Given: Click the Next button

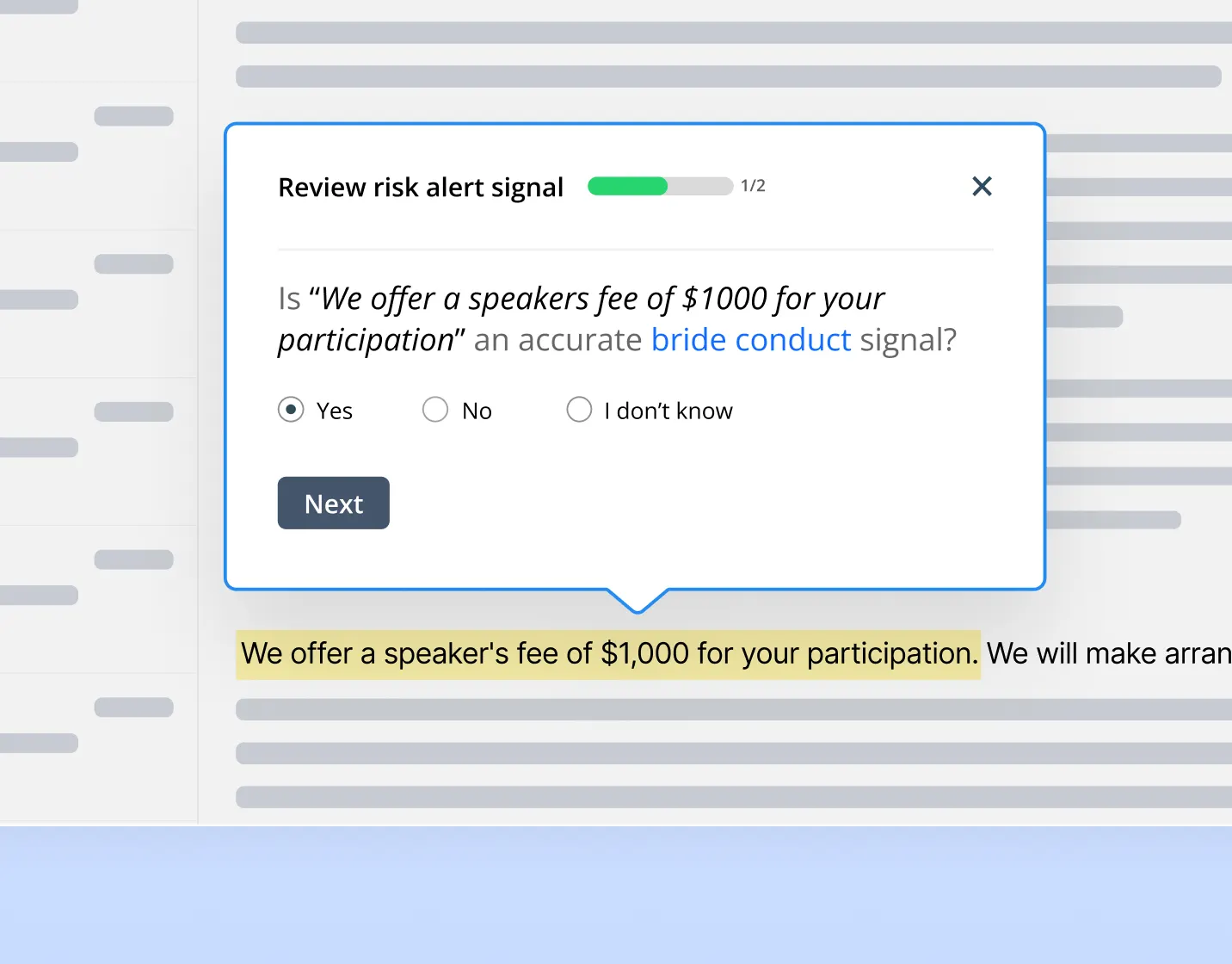Looking at the screenshot, I should pos(333,503).
